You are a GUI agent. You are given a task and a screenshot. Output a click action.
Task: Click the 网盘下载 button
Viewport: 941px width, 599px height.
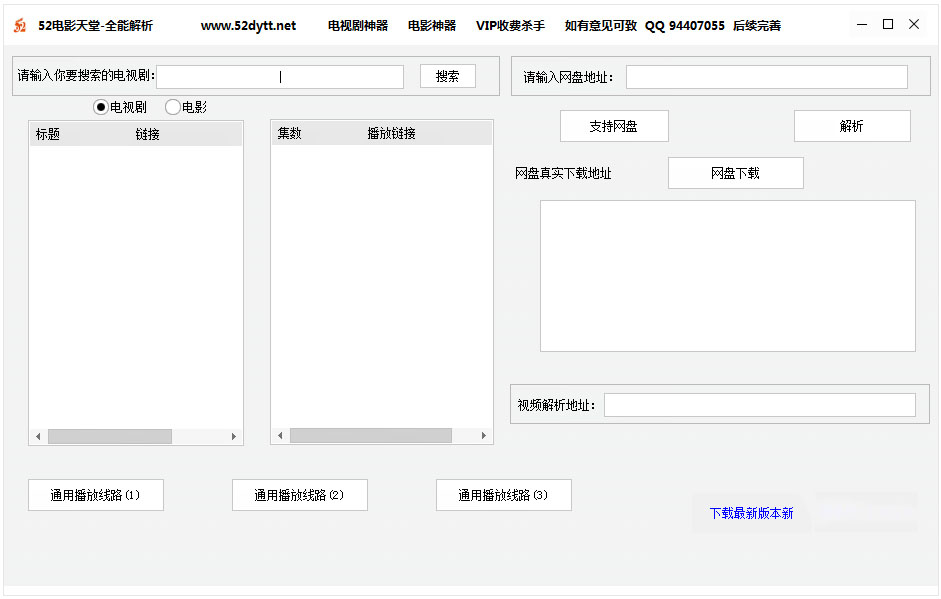point(735,173)
